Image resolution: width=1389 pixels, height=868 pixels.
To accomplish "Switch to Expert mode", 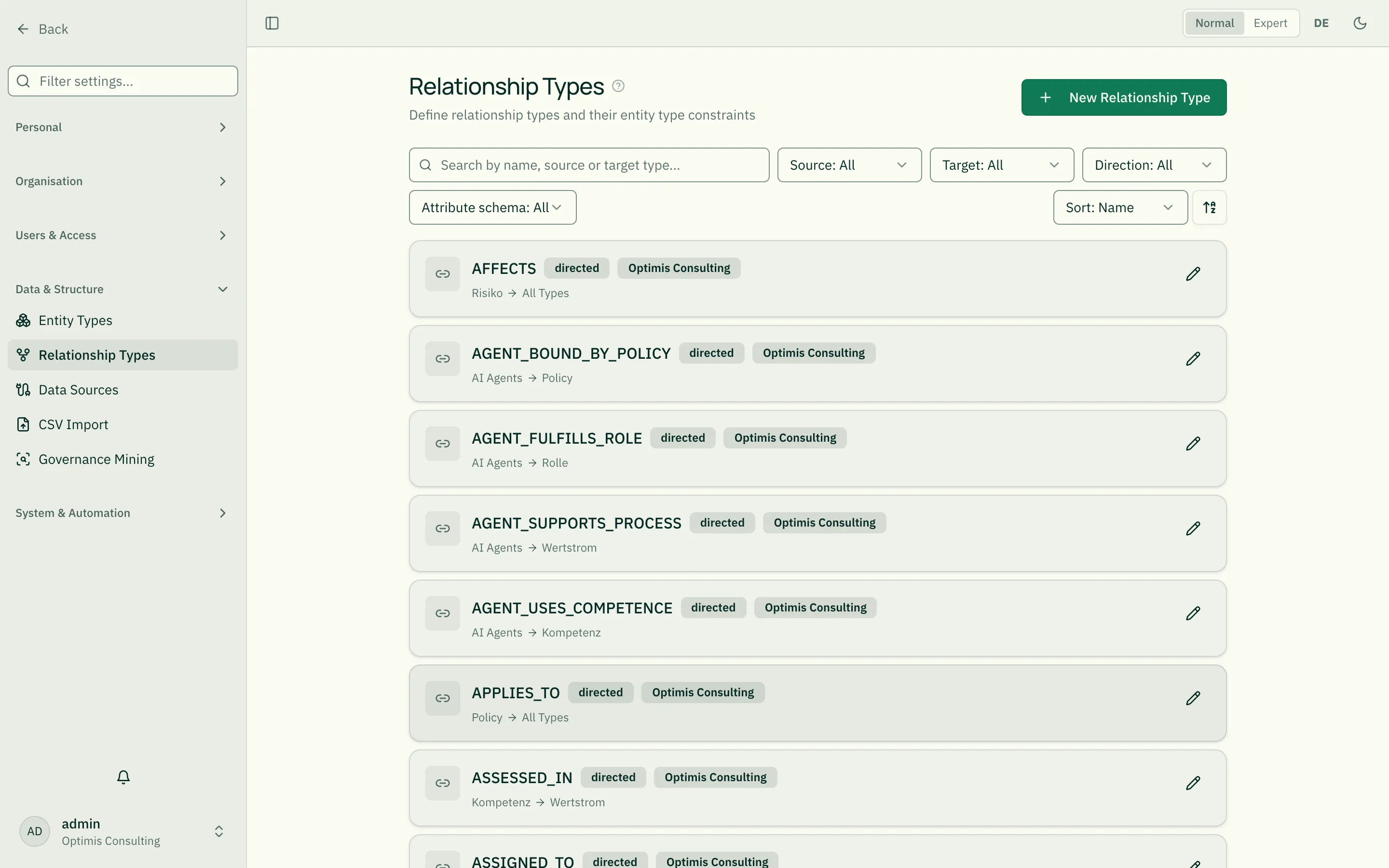I will [1270, 23].
